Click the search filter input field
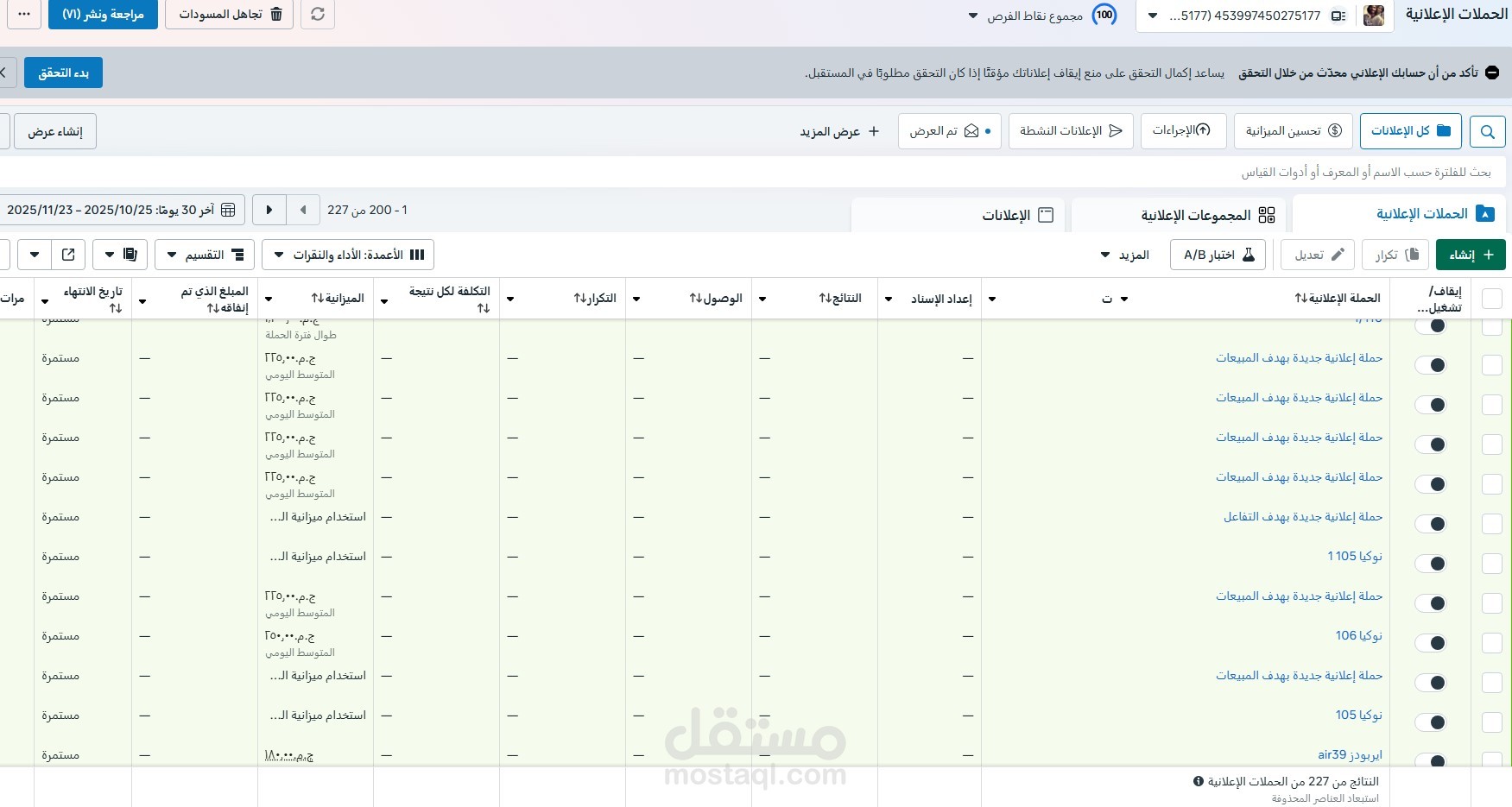The height and width of the screenshot is (807, 1512). point(751,172)
